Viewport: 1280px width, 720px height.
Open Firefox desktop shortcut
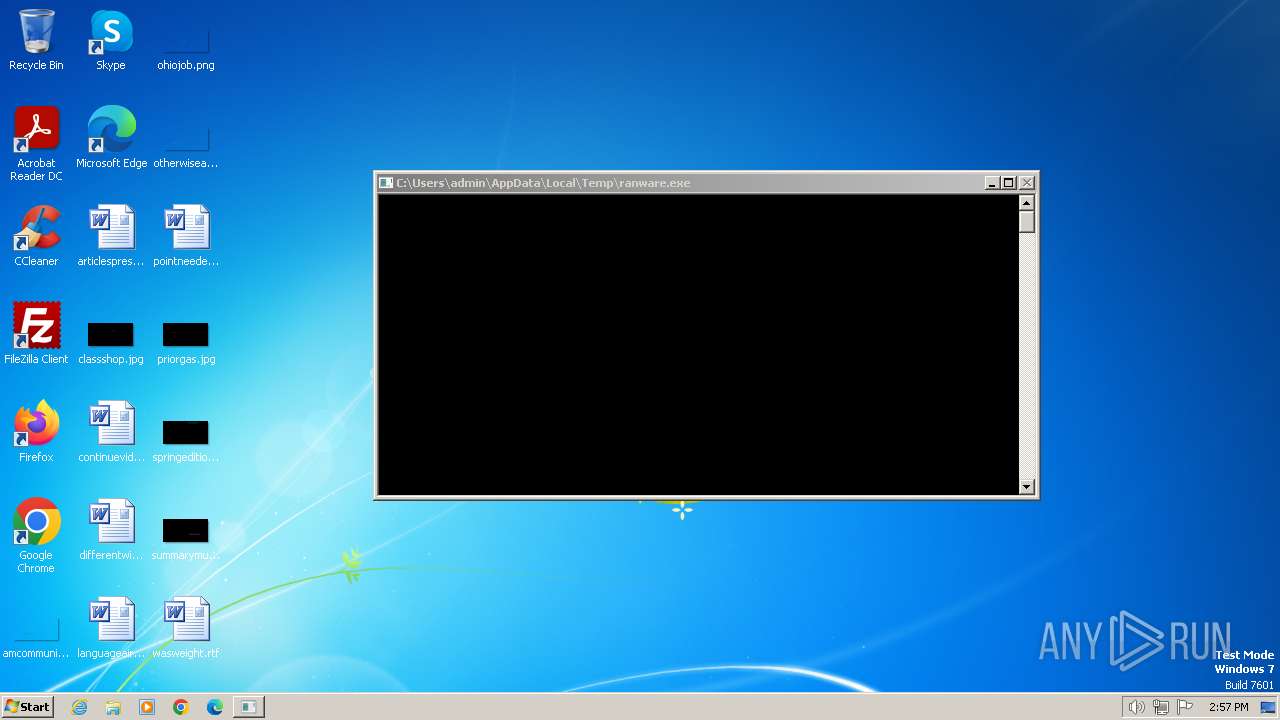pos(36,432)
